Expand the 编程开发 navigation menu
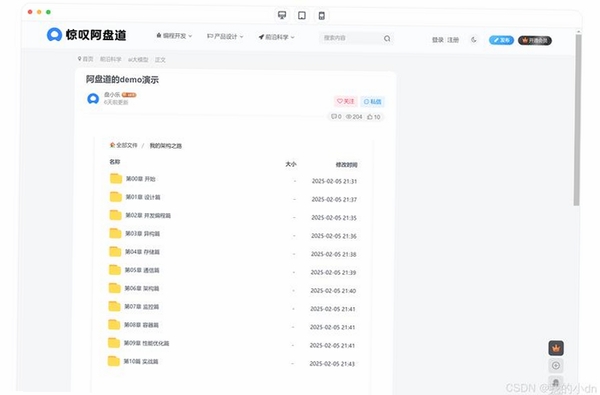Image resolution: width=600 pixels, height=395 pixels. tap(174, 36)
